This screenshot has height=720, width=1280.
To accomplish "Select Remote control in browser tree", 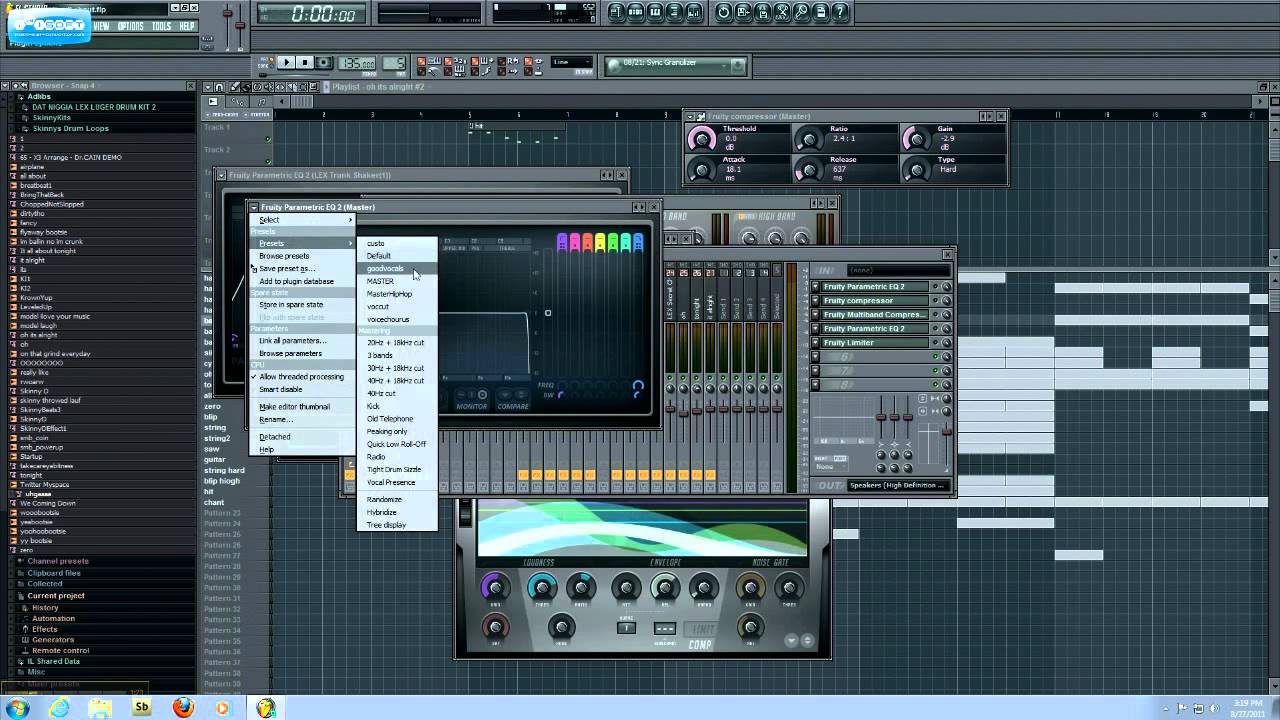I will [60, 651].
